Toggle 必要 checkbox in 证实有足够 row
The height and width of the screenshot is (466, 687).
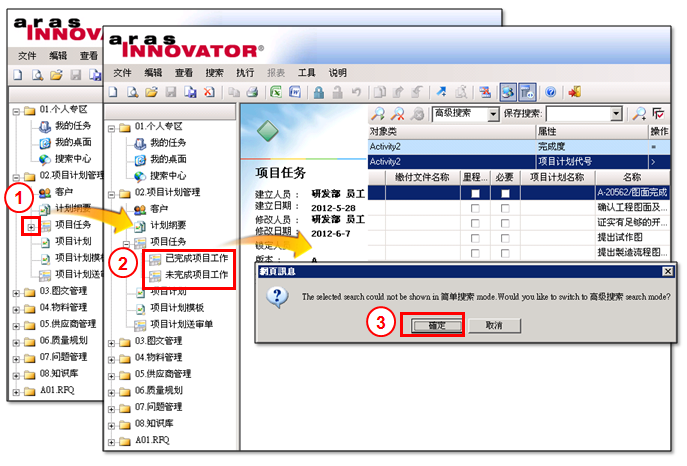(505, 223)
